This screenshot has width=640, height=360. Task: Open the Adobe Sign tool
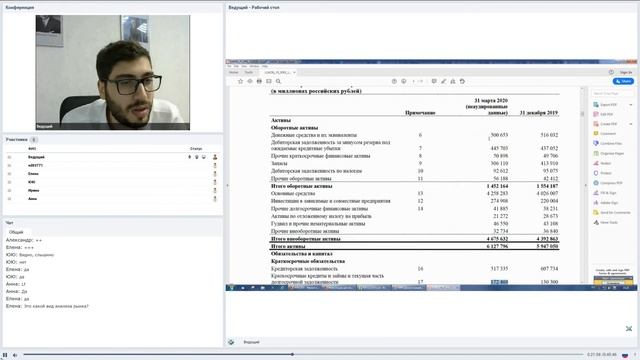pyautogui.click(x=606, y=202)
